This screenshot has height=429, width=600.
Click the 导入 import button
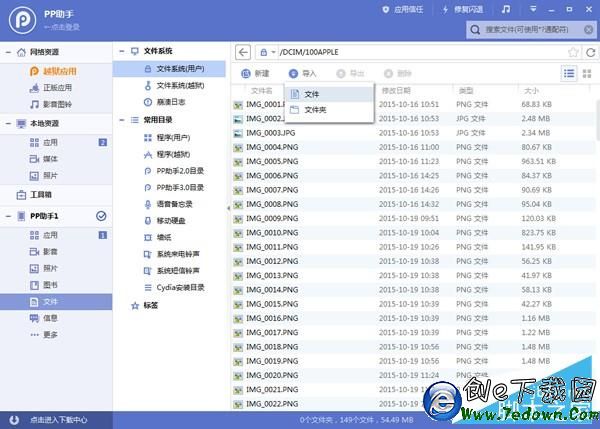click(302, 73)
